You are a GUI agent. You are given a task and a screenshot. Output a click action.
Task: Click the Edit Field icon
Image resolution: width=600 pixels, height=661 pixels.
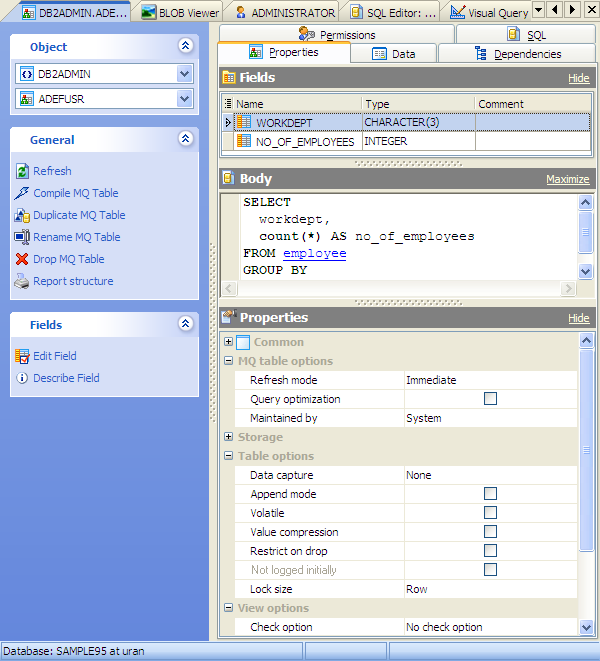click(22, 356)
